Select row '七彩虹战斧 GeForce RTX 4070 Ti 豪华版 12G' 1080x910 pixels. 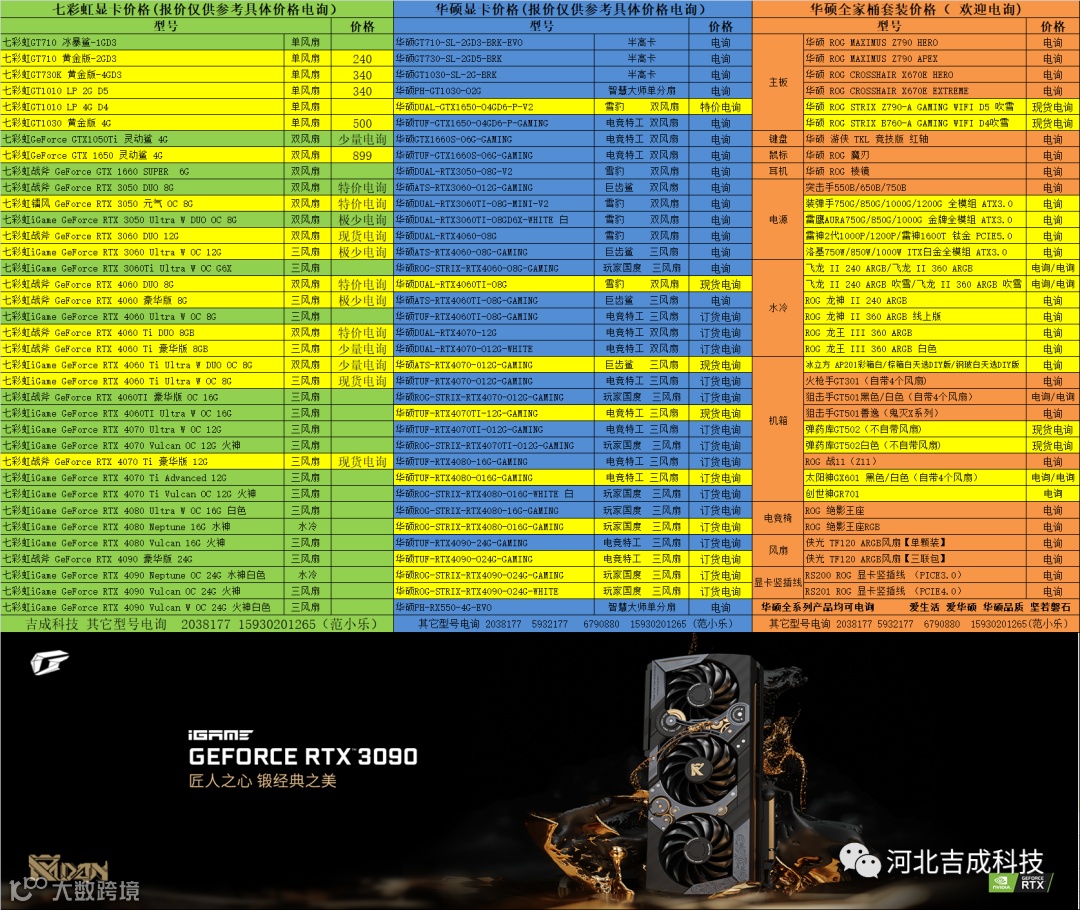[197, 462]
